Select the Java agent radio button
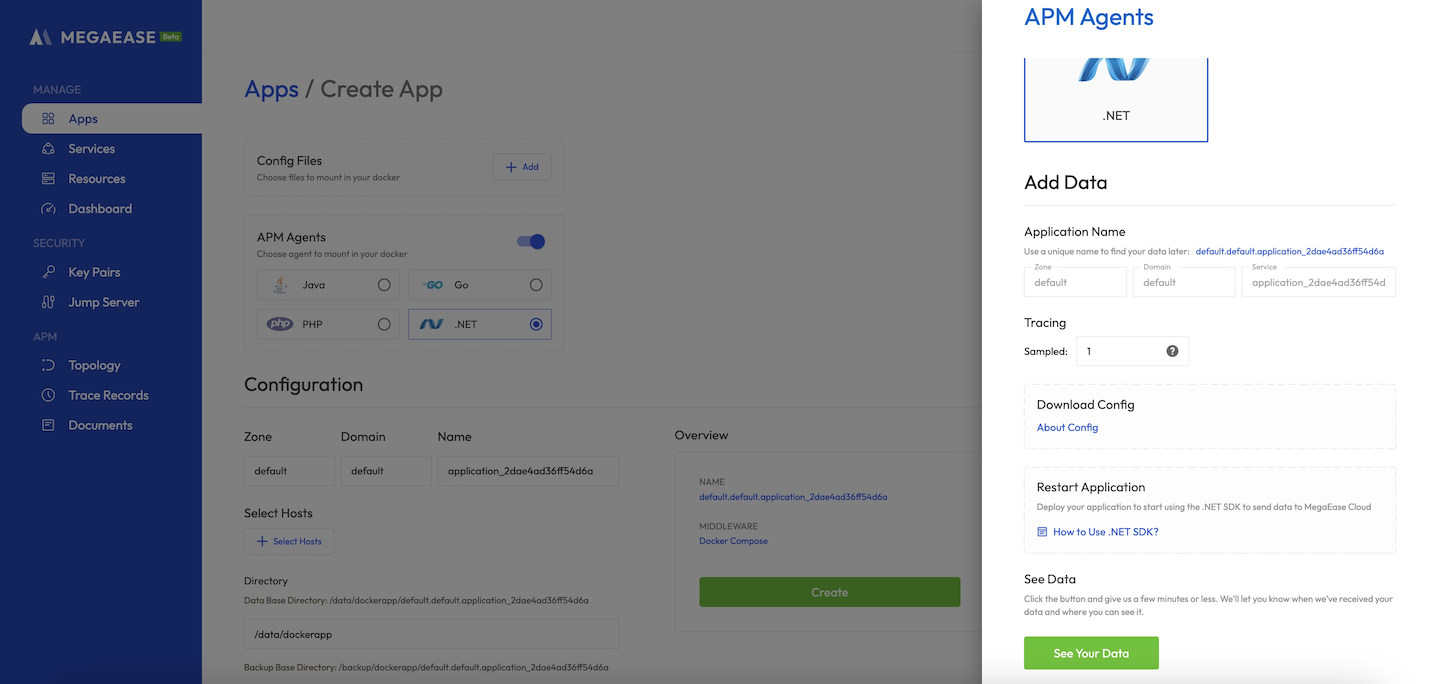 point(384,285)
